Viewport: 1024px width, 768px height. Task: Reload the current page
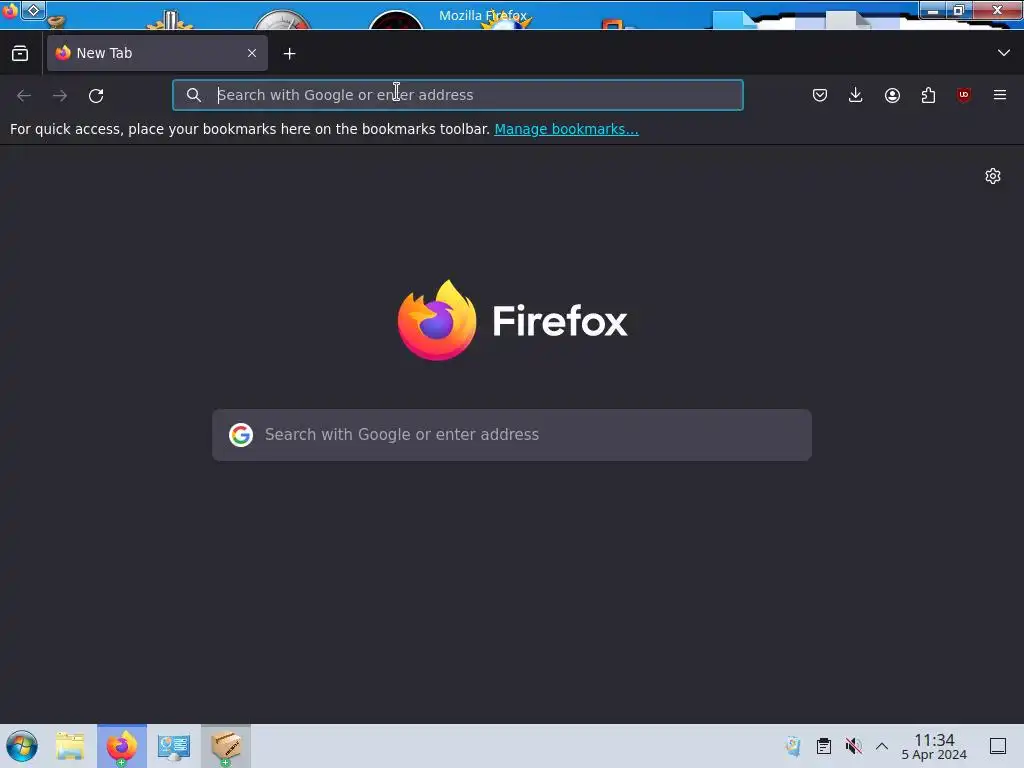coord(96,95)
